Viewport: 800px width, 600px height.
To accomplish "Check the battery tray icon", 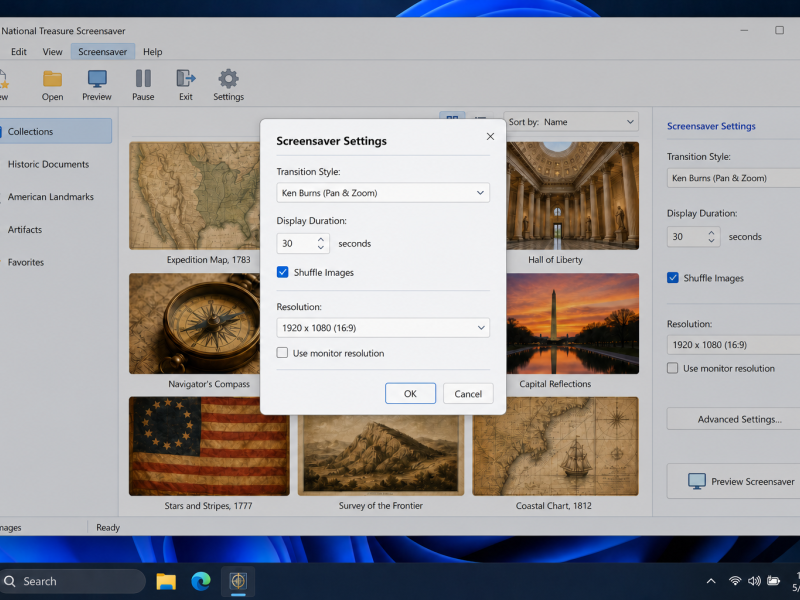I will pyautogui.click(x=773, y=581).
